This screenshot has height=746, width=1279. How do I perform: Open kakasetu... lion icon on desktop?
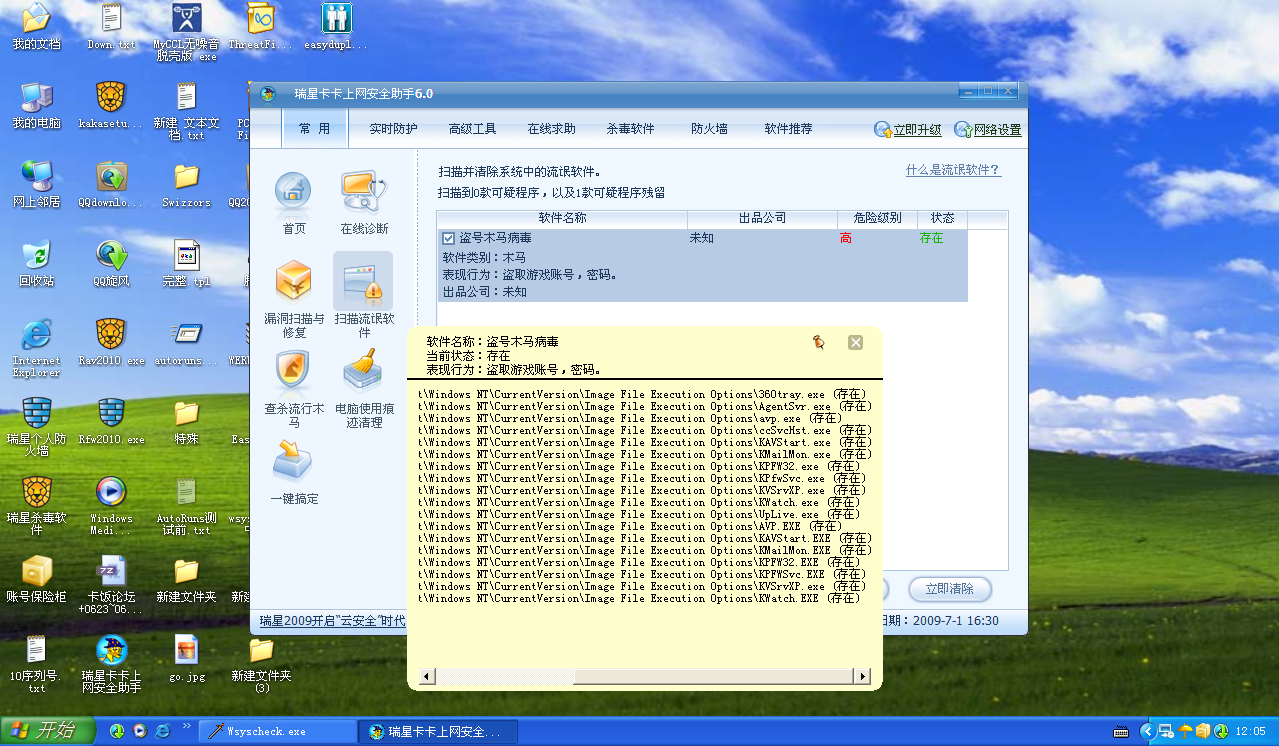(x=111, y=105)
